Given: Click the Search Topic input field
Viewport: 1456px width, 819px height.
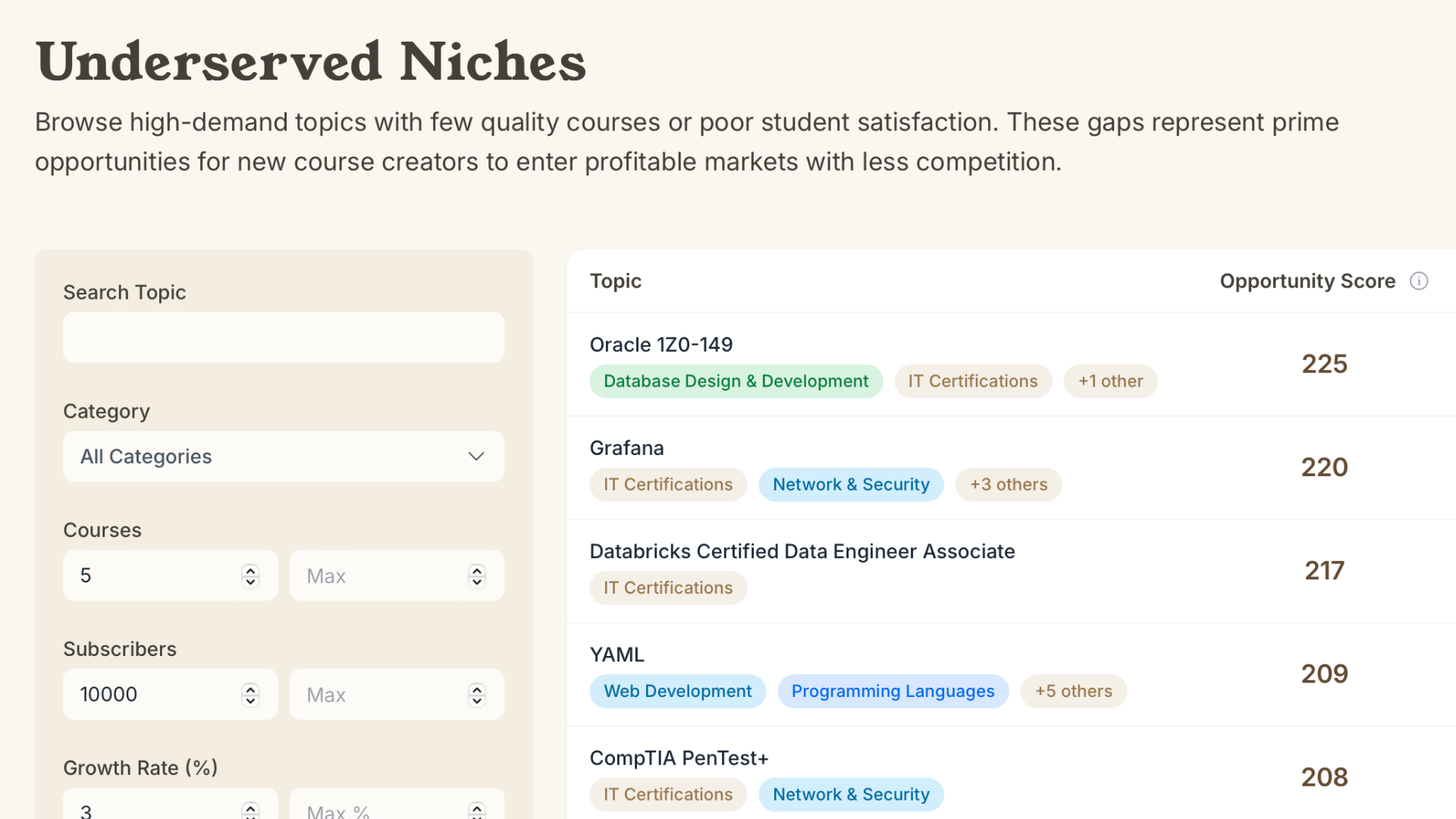Looking at the screenshot, I should coord(284,337).
